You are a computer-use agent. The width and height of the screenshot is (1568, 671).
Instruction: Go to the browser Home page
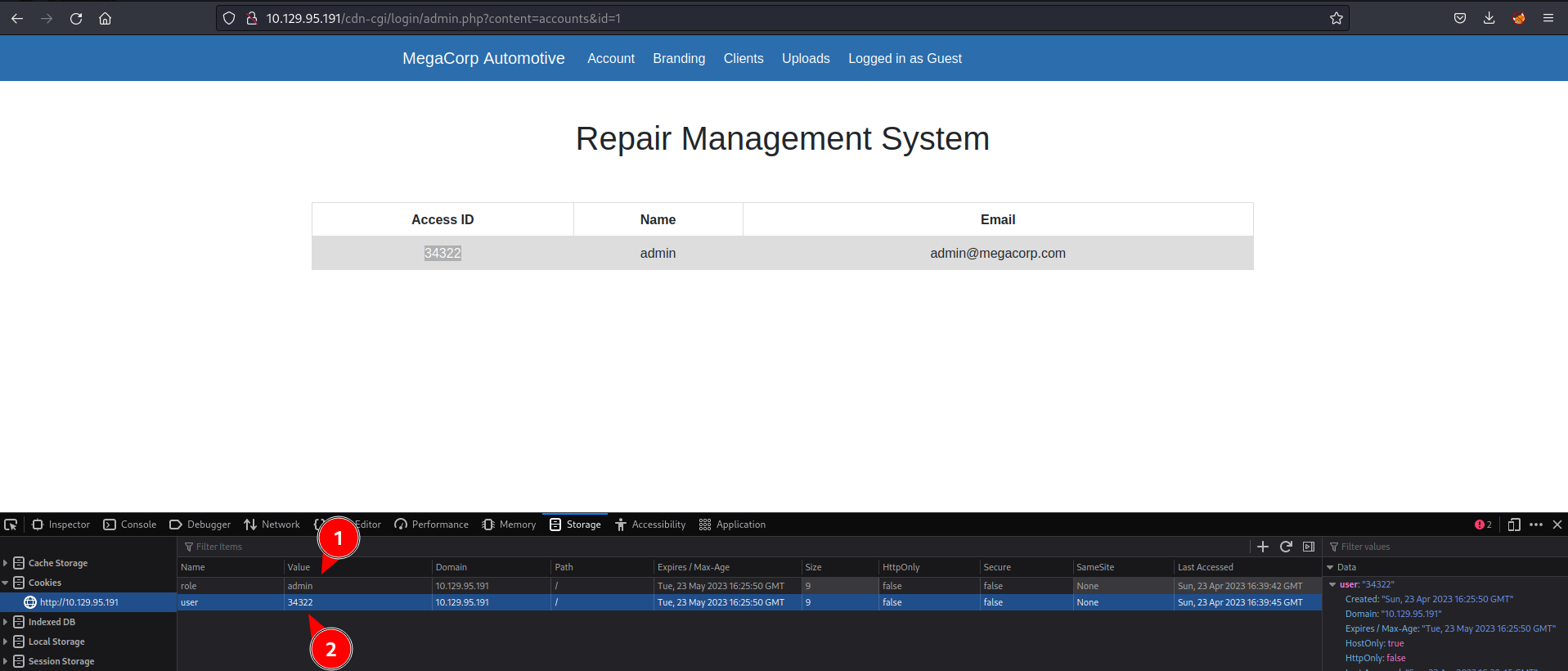pos(106,18)
